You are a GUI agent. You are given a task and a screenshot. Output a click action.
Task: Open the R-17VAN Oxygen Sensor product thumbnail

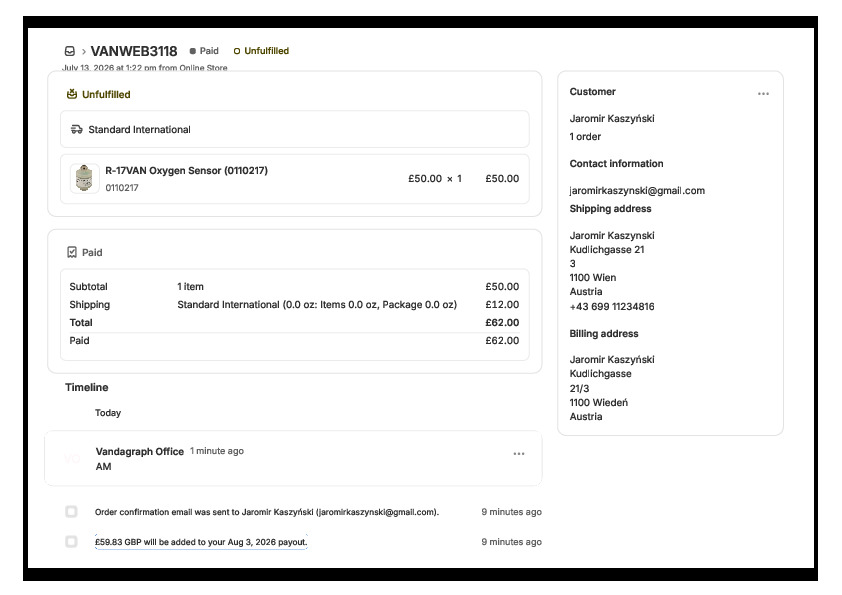coord(84,178)
